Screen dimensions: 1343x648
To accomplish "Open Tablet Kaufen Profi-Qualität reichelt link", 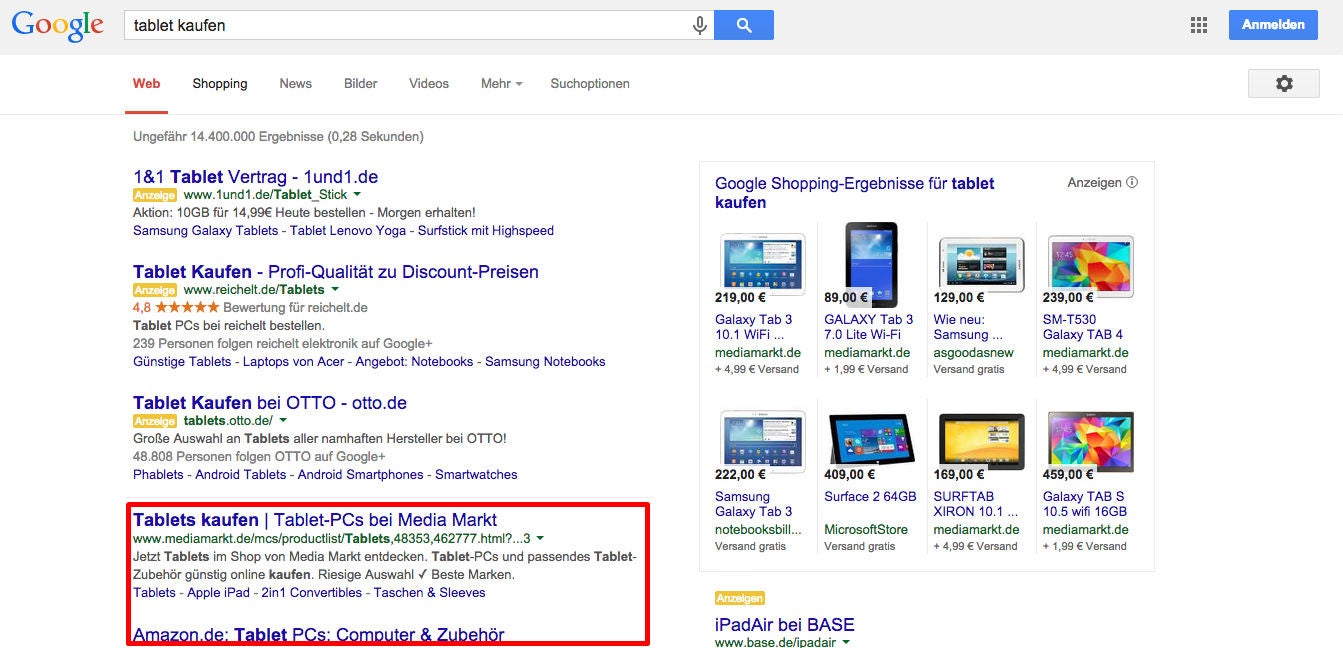I will [x=336, y=272].
